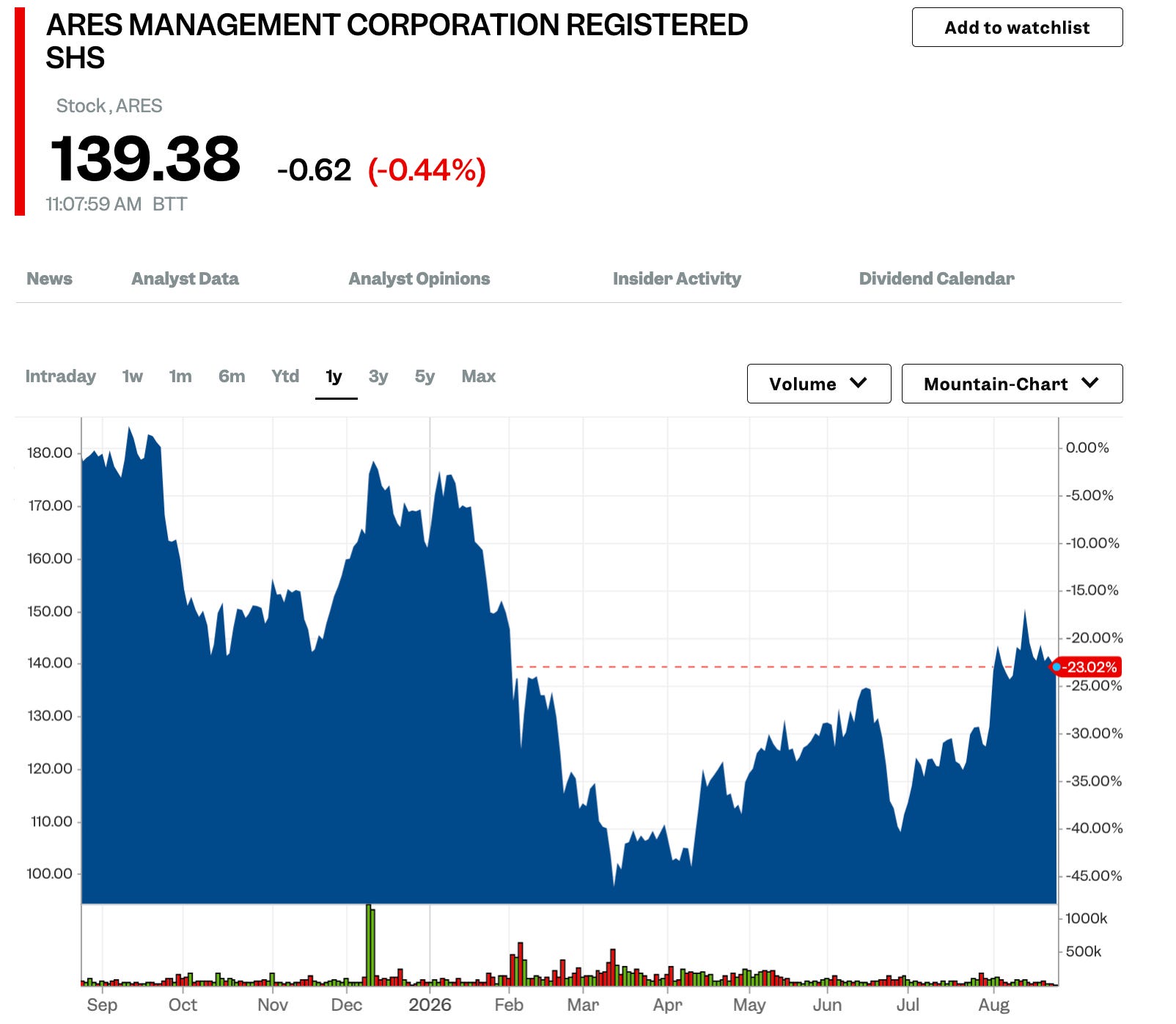Open the News tab
The height and width of the screenshot is (1024, 1176).
(49, 279)
